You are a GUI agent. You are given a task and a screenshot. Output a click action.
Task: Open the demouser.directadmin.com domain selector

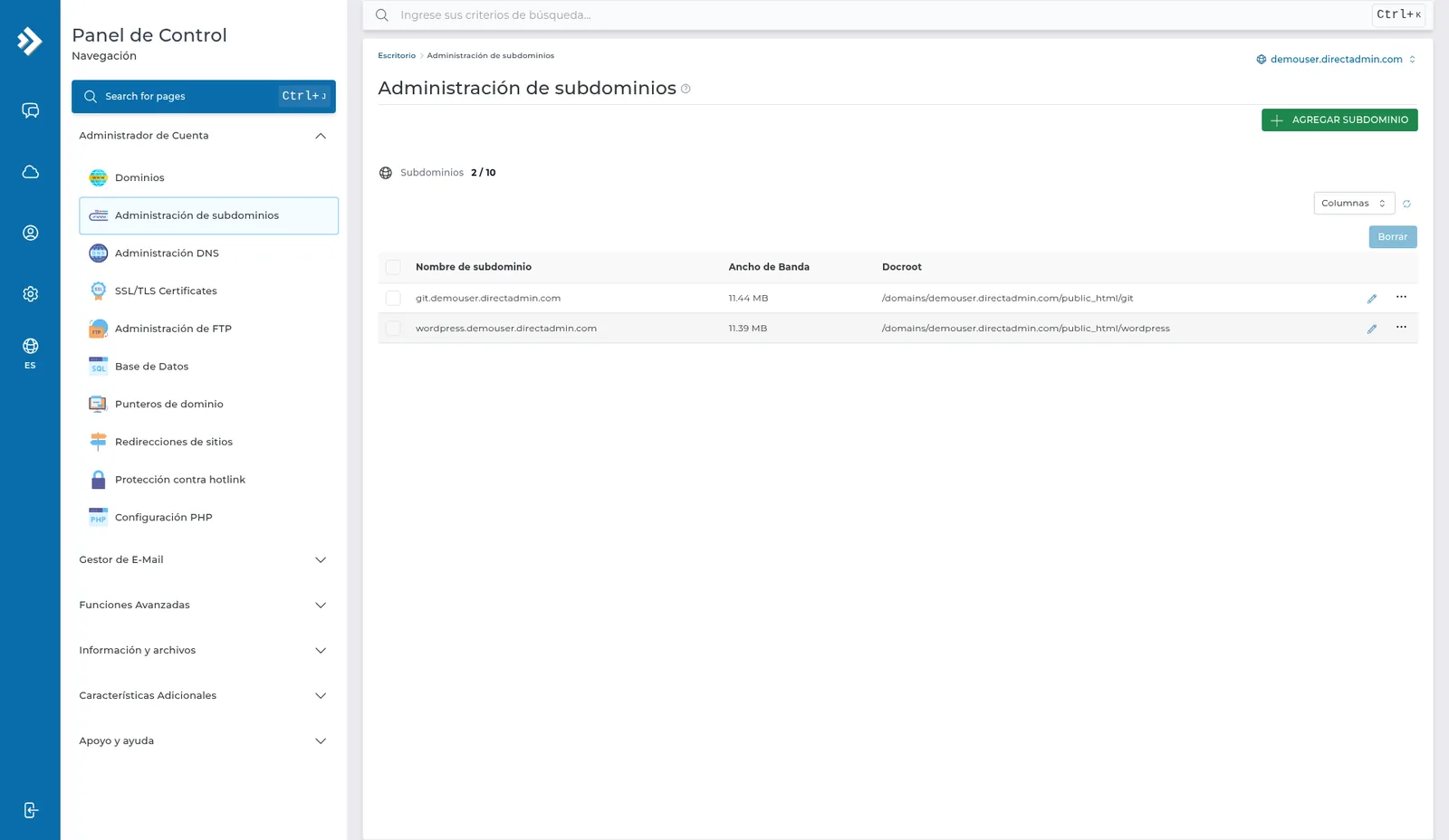tap(1336, 59)
